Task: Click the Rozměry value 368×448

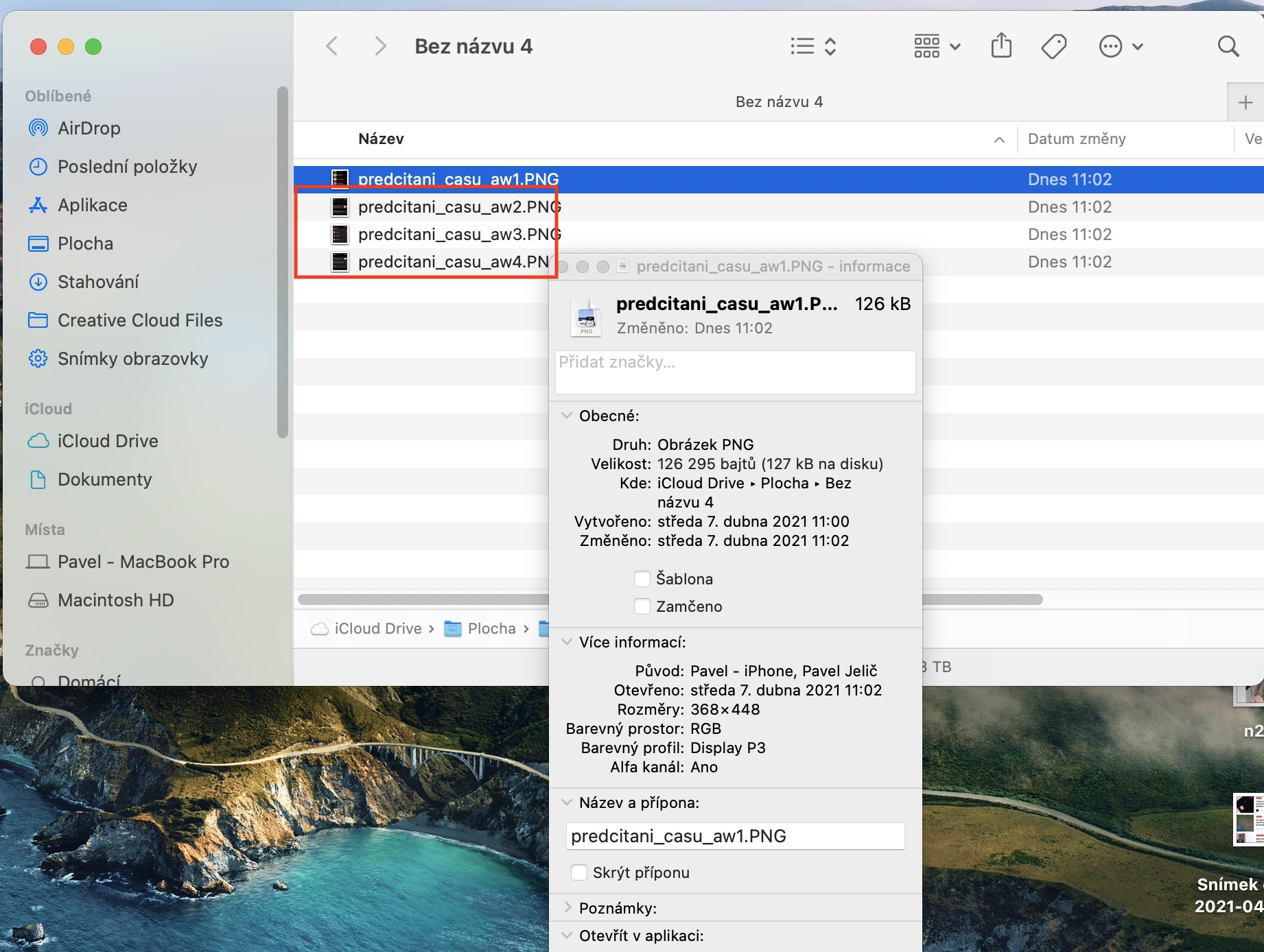Action: [x=725, y=709]
